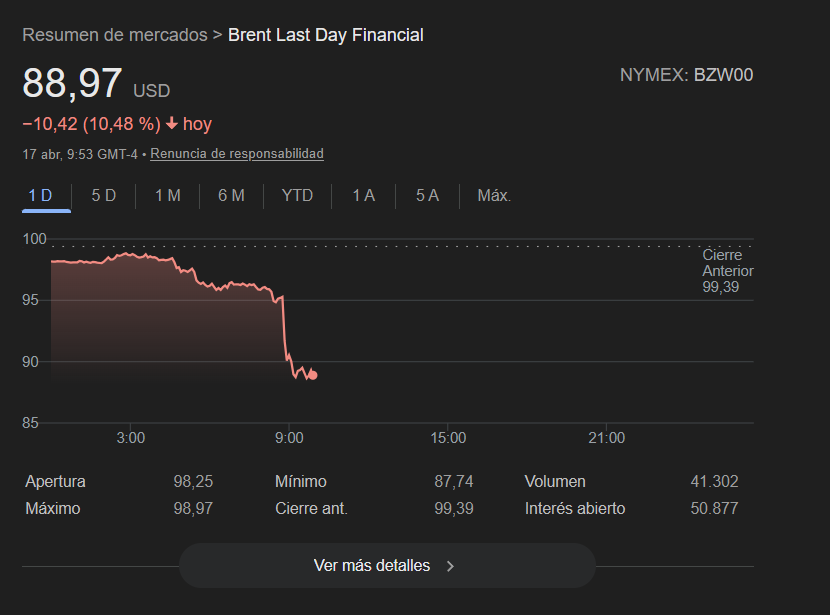The height and width of the screenshot is (615, 830).
Task: Click the Cierre Anterior 99,39 chart label
Action: tap(727, 271)
